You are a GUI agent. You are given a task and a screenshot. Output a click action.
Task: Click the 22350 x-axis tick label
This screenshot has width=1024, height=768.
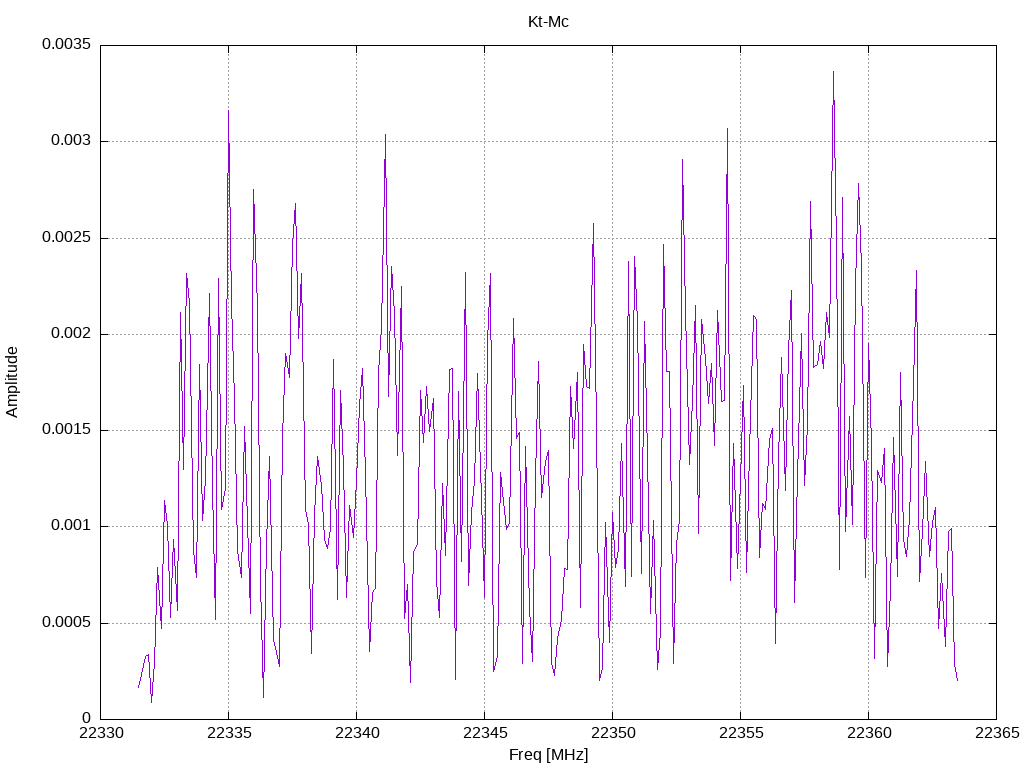pos(613,733)
